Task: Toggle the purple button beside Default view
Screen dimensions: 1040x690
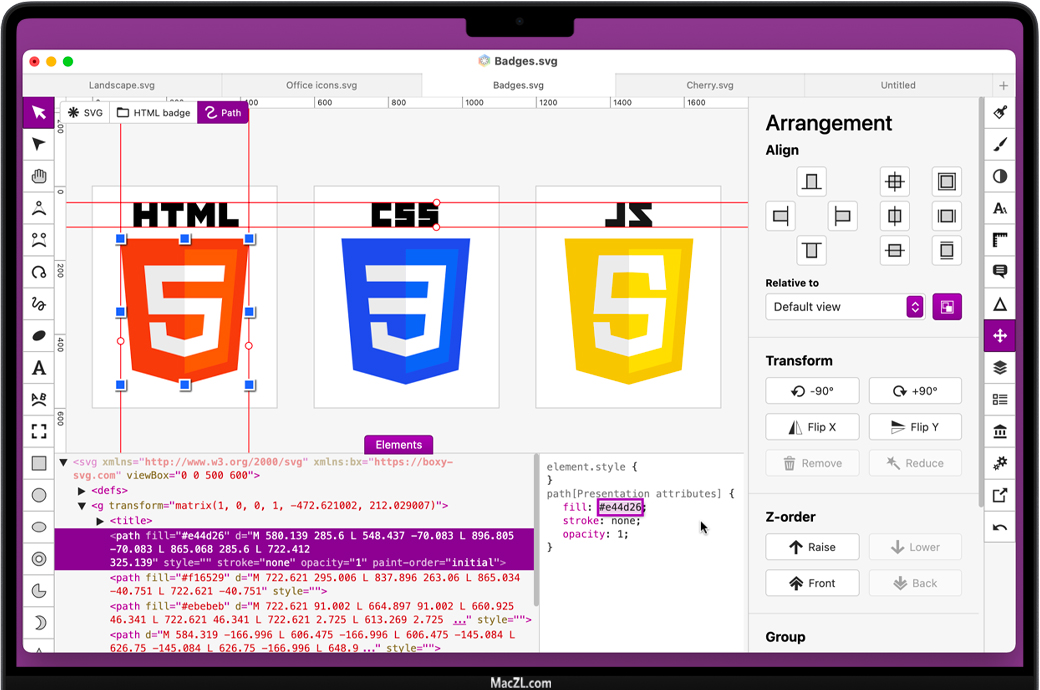Action: (946, 307)
